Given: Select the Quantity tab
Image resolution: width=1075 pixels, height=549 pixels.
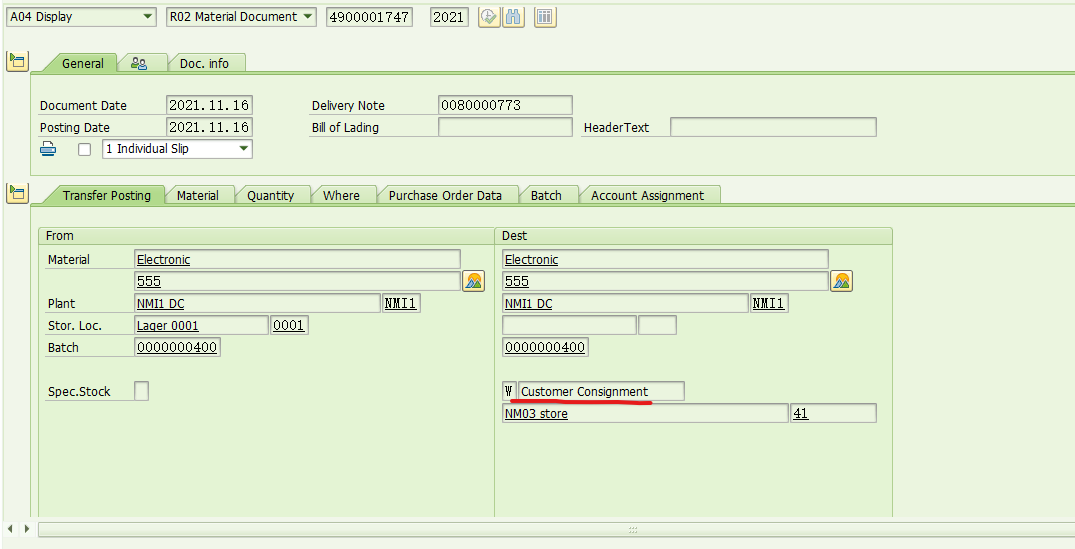Looking at the screenshot, I should tap(270, 195).
